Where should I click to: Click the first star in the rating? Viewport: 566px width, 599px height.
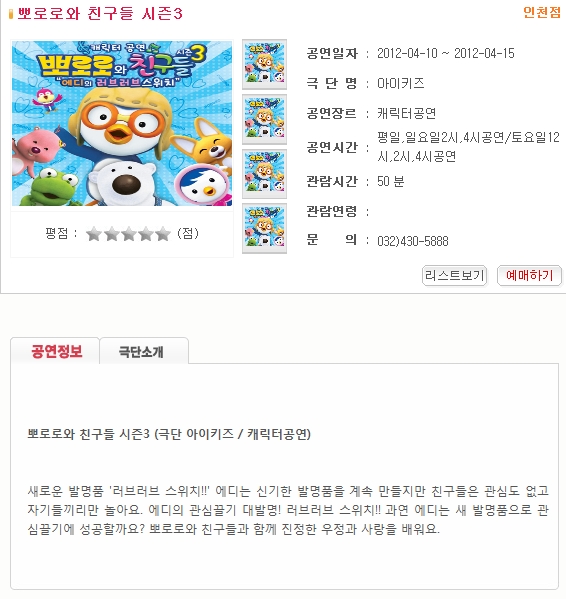coord(94,234)
